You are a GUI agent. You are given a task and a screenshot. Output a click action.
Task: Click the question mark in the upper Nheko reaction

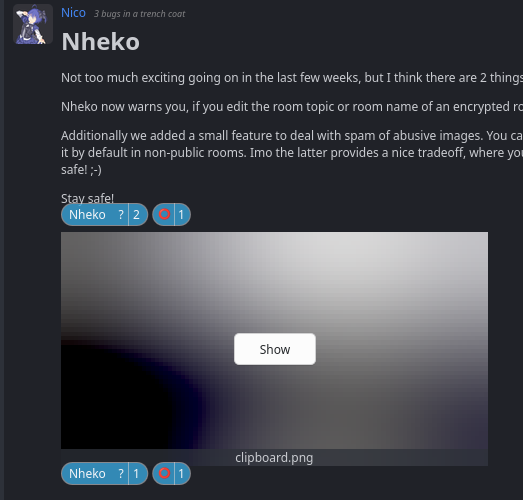[x=121, y=214]
